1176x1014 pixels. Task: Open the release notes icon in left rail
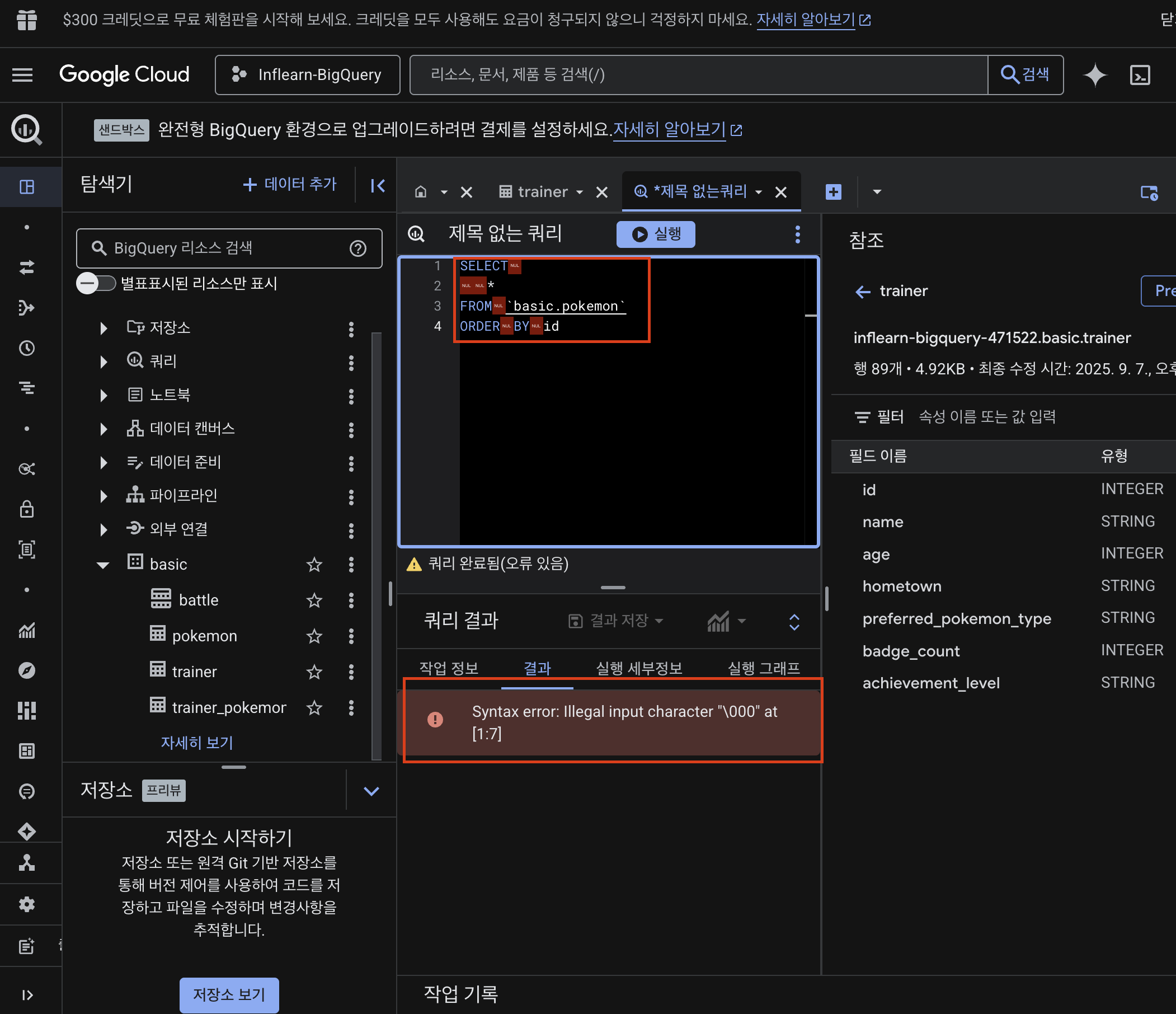27,946
